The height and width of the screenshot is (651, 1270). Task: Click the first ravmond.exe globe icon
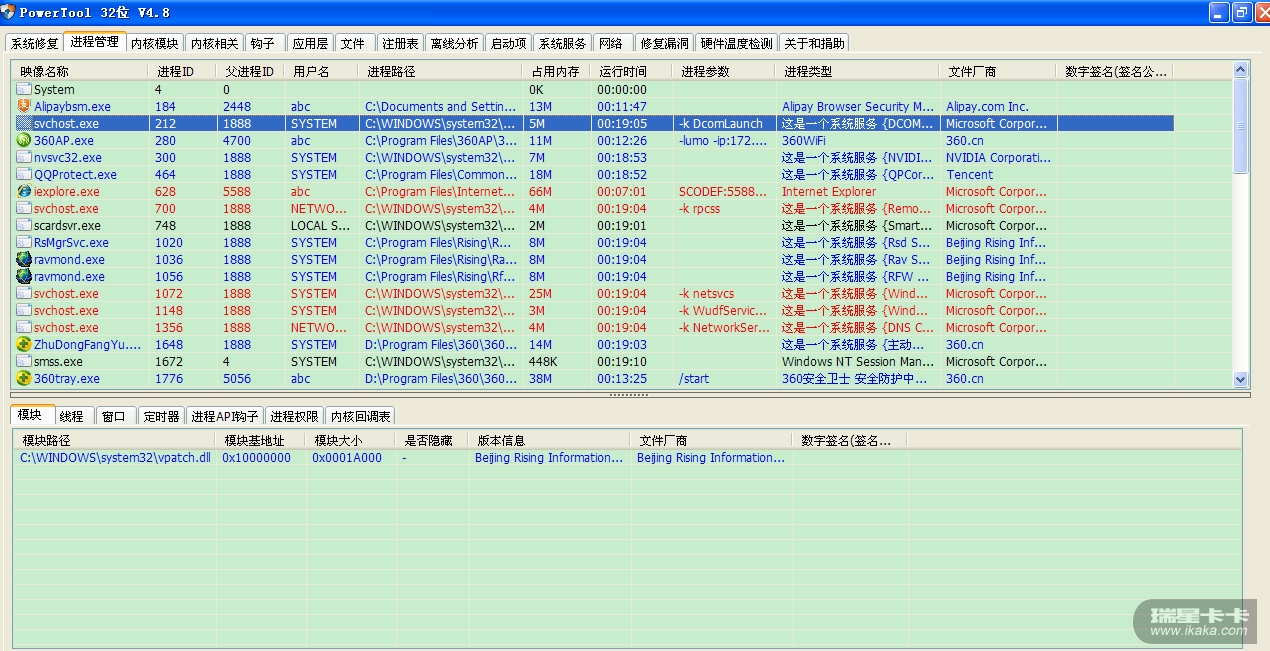[x=24, y=260]
